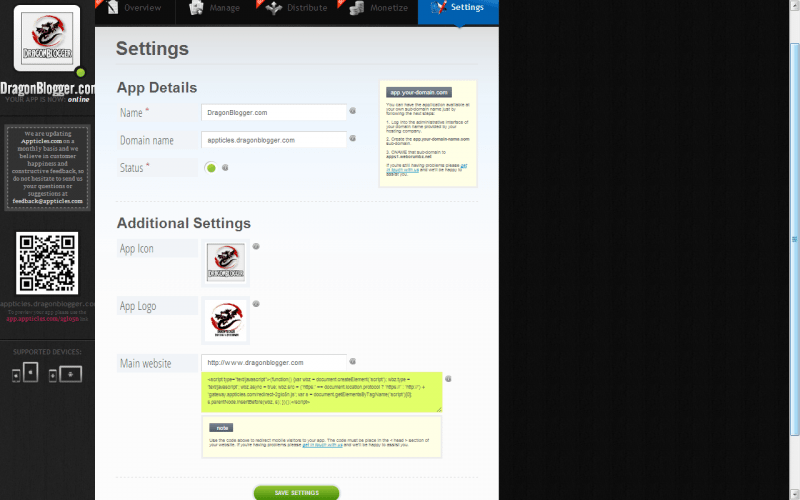Click the 'note' label below script
The height and width of the screenshot is (500, 800).
[221, 428]
